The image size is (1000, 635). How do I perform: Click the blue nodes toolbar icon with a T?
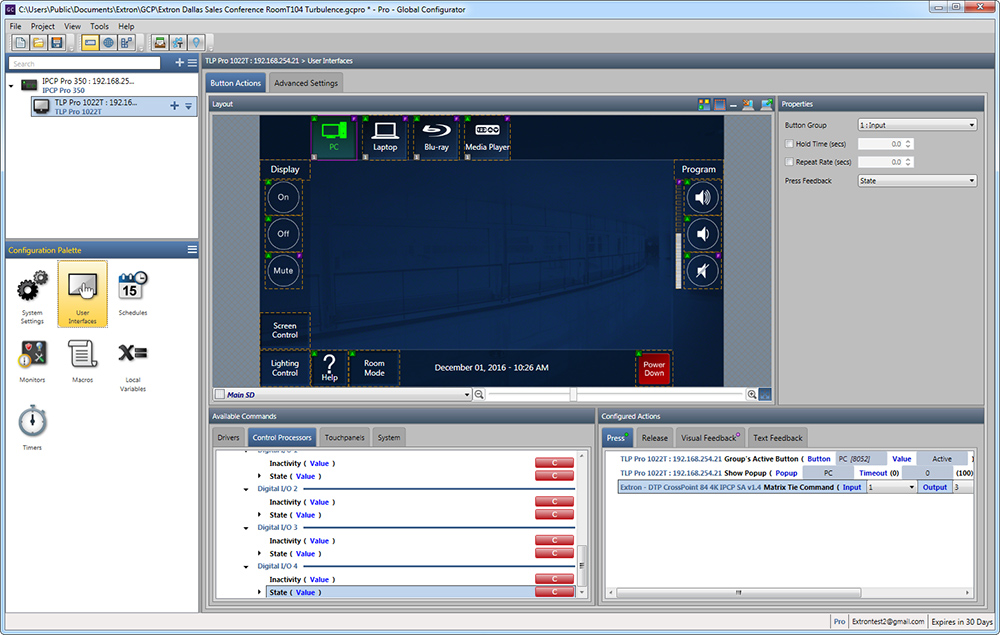click(x=178, y=43)
